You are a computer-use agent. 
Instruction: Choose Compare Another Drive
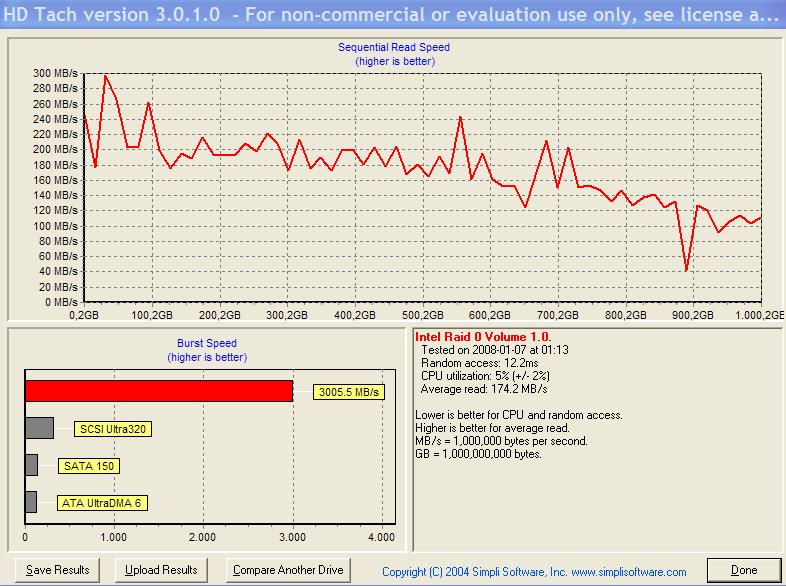pos(288,570)
